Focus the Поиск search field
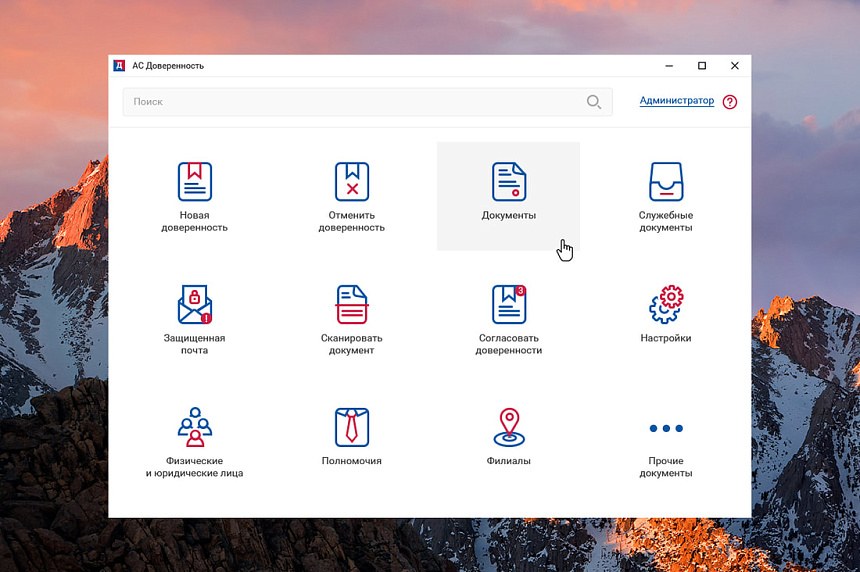 click(x=367, y=102)
